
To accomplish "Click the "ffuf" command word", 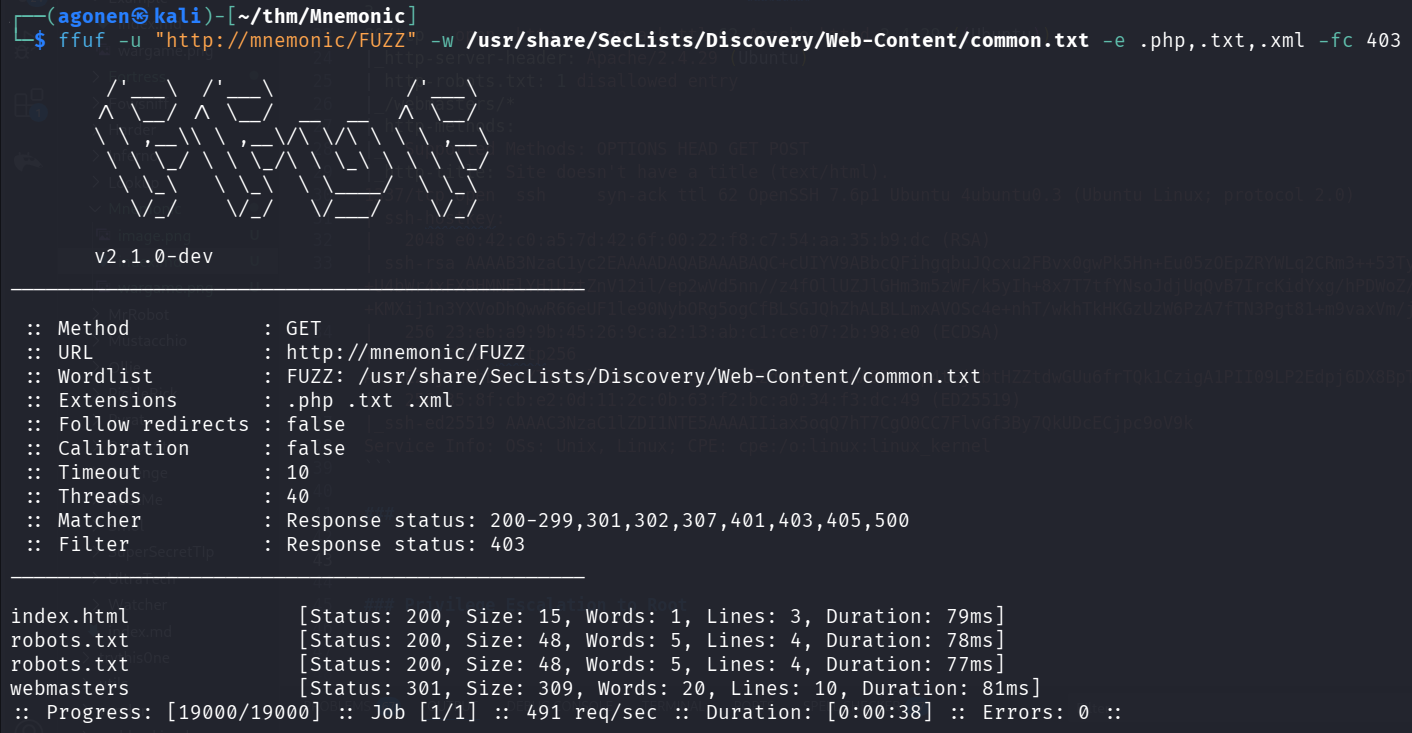I will [x=81, y=40].
